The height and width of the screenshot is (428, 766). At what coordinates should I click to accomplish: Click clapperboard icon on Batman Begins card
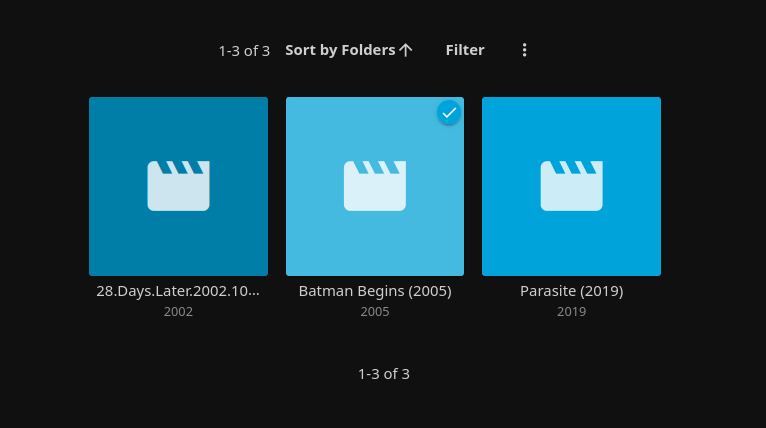(x=375, y=186)
